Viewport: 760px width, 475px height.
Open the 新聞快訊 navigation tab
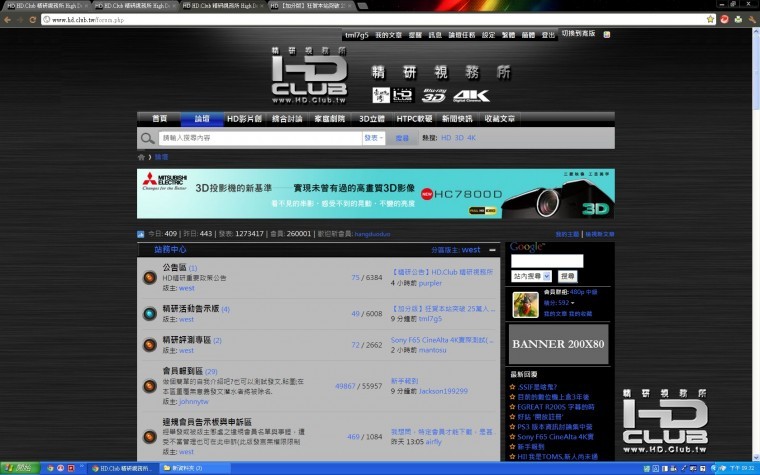[457, 119]
